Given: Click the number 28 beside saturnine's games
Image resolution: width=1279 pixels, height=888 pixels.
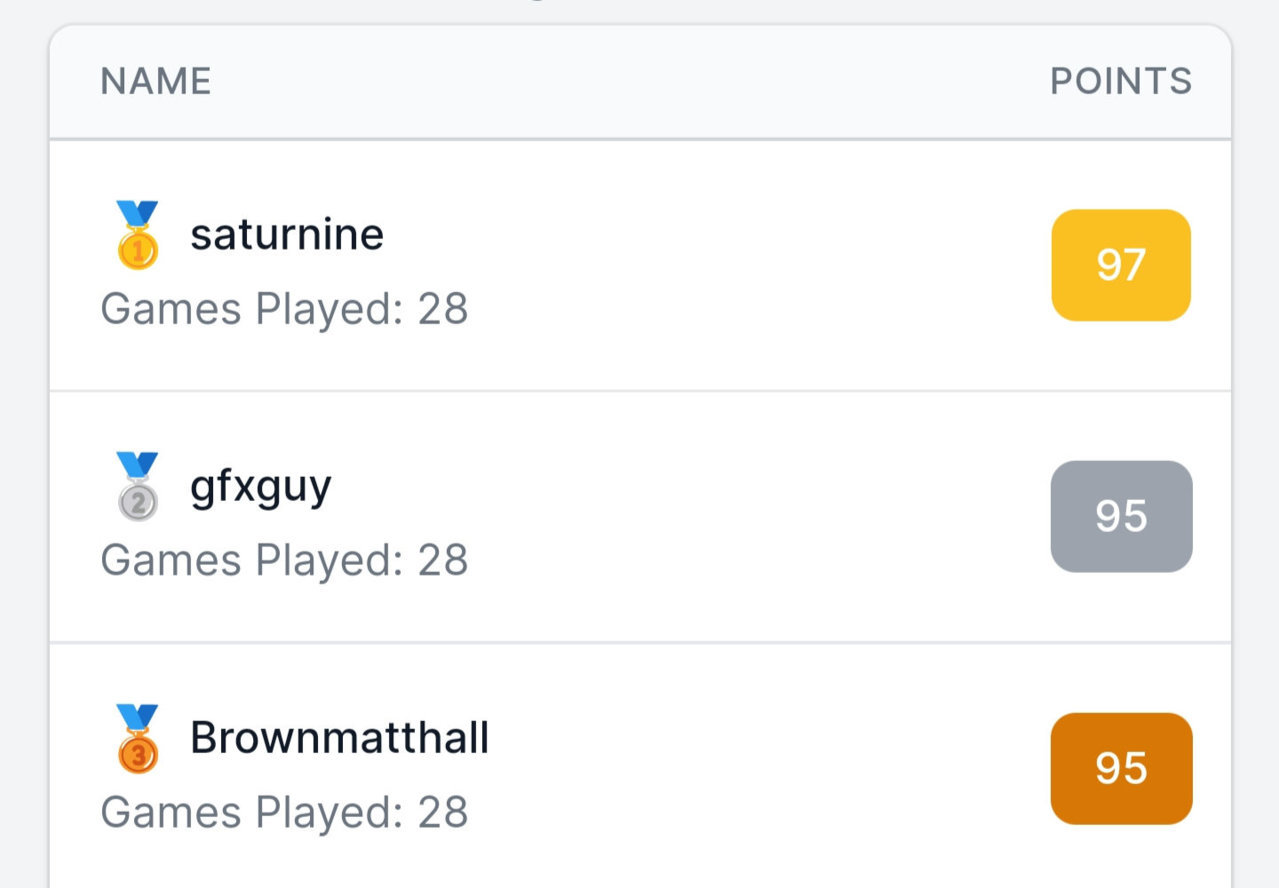Looking at the screenshot, I should tap(443, 309).
